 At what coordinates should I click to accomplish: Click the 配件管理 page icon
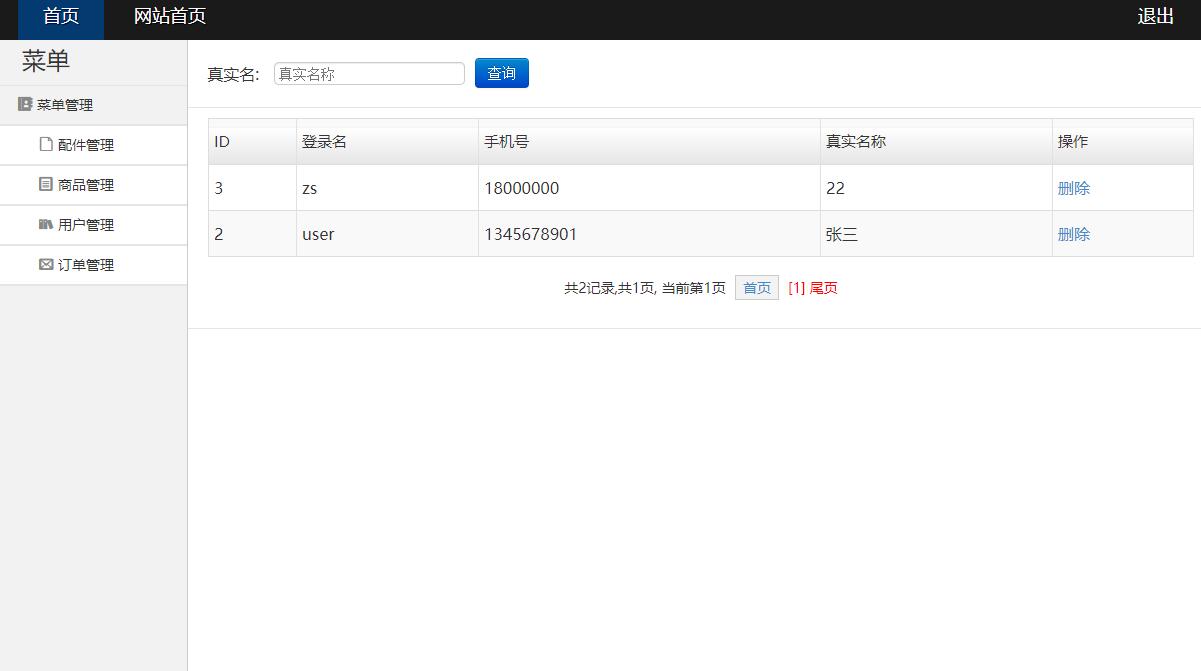(x=45, y=144)
